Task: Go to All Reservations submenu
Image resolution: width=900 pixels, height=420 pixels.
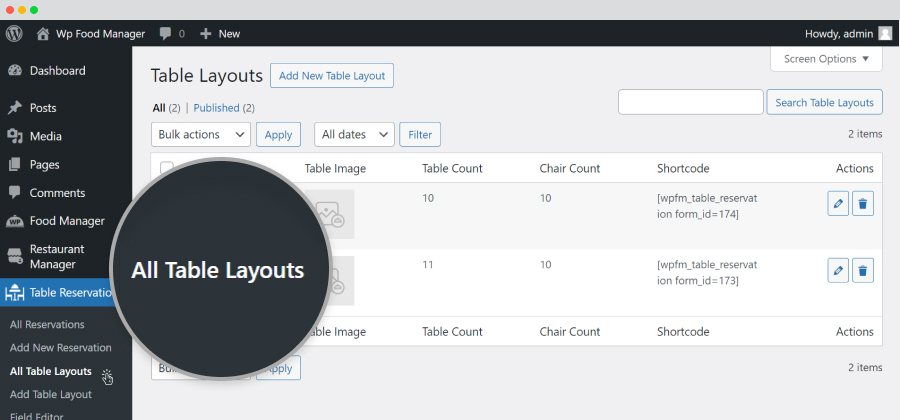Action: 47,325
